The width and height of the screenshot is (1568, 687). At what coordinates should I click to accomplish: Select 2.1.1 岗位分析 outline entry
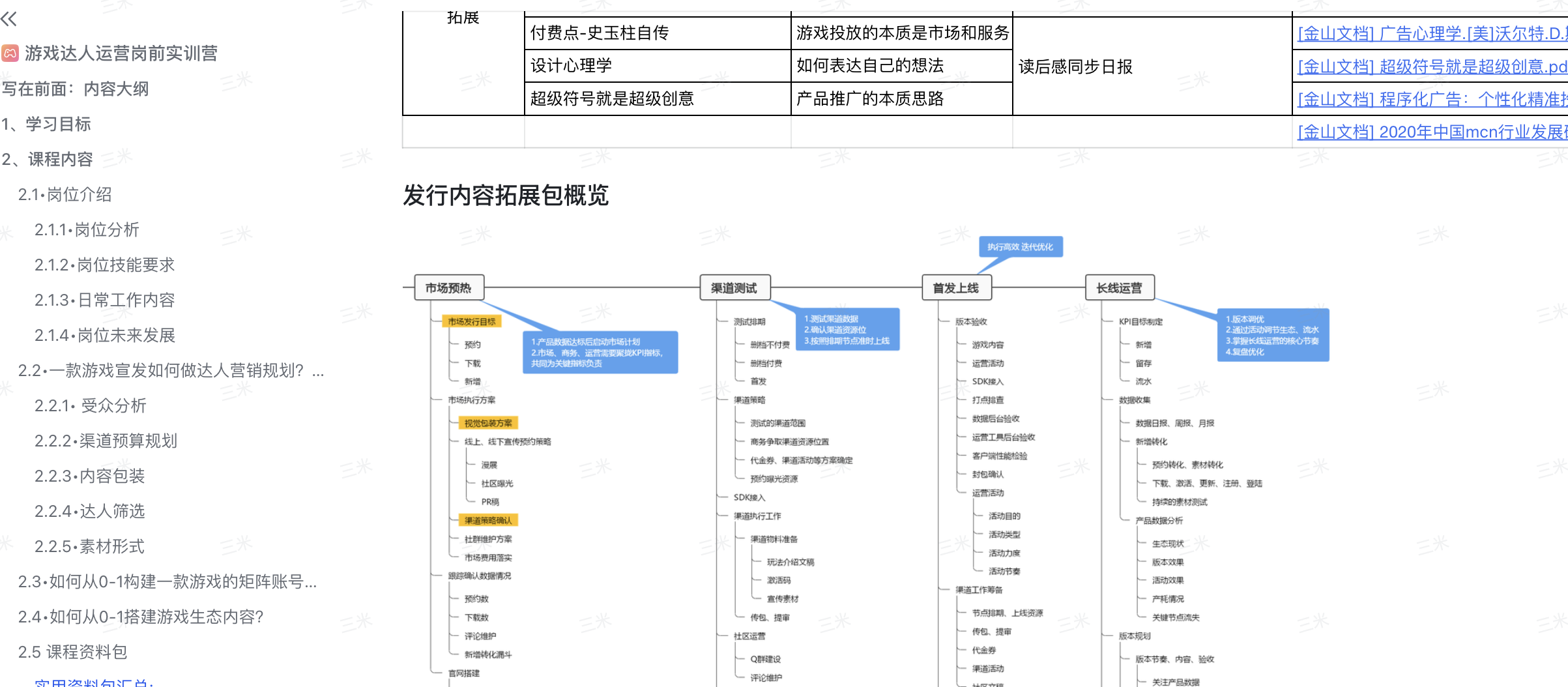(87, 229)
